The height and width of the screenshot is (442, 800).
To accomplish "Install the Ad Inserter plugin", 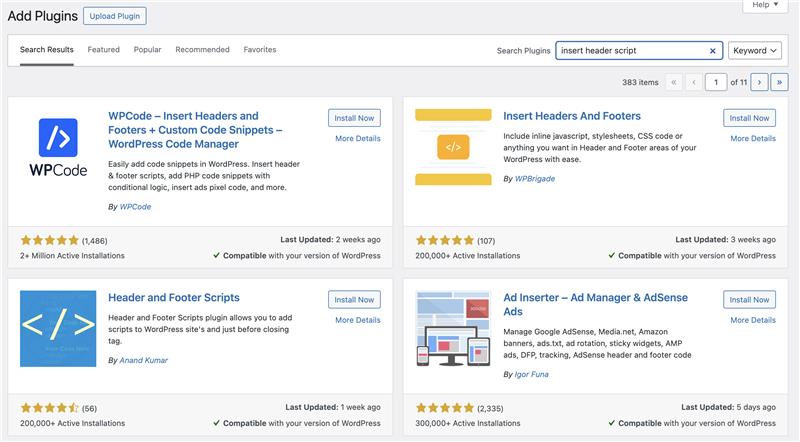I will [749, 300].
